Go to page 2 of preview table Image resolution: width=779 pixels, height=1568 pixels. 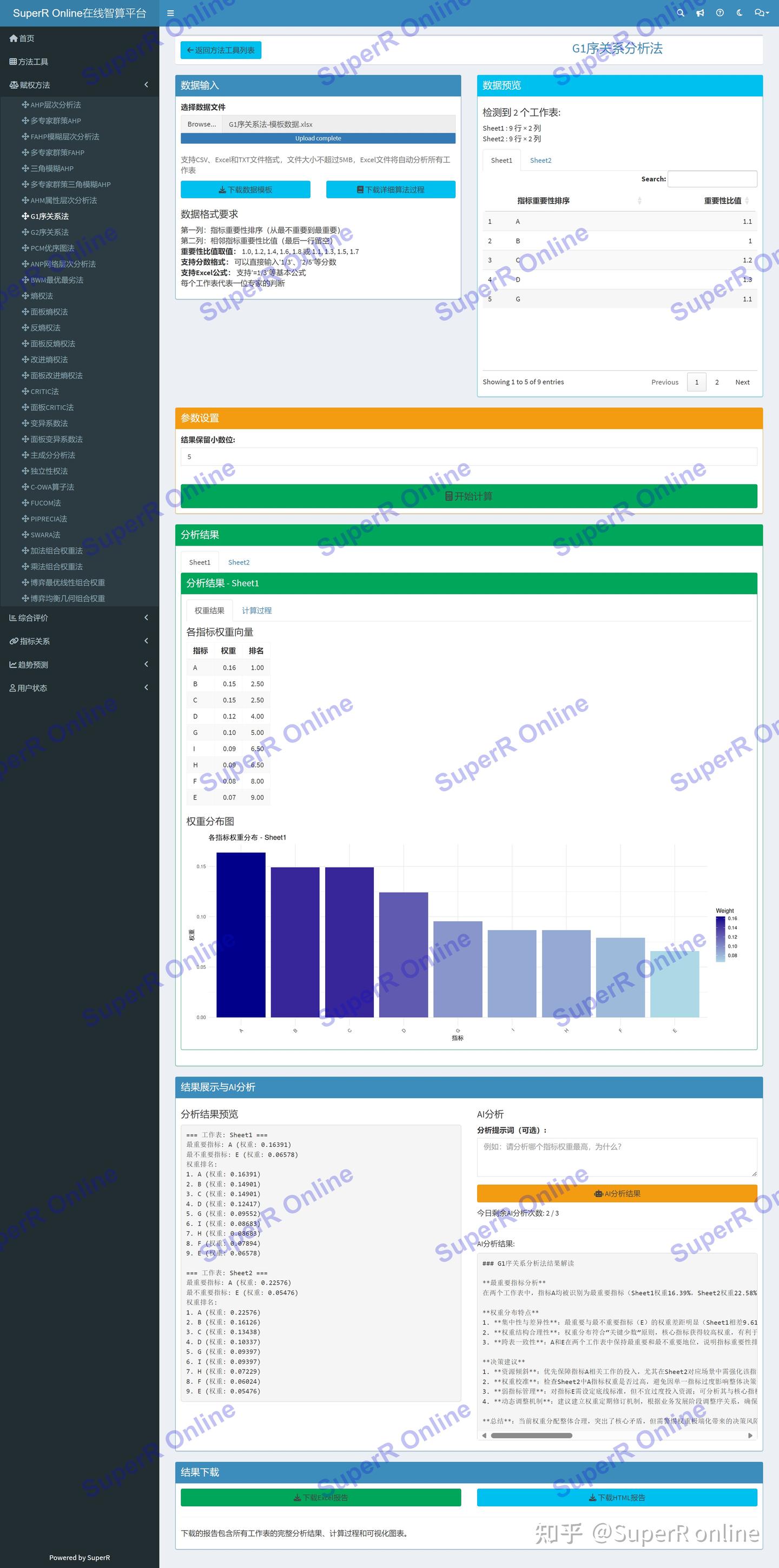(x=717, y=382)
